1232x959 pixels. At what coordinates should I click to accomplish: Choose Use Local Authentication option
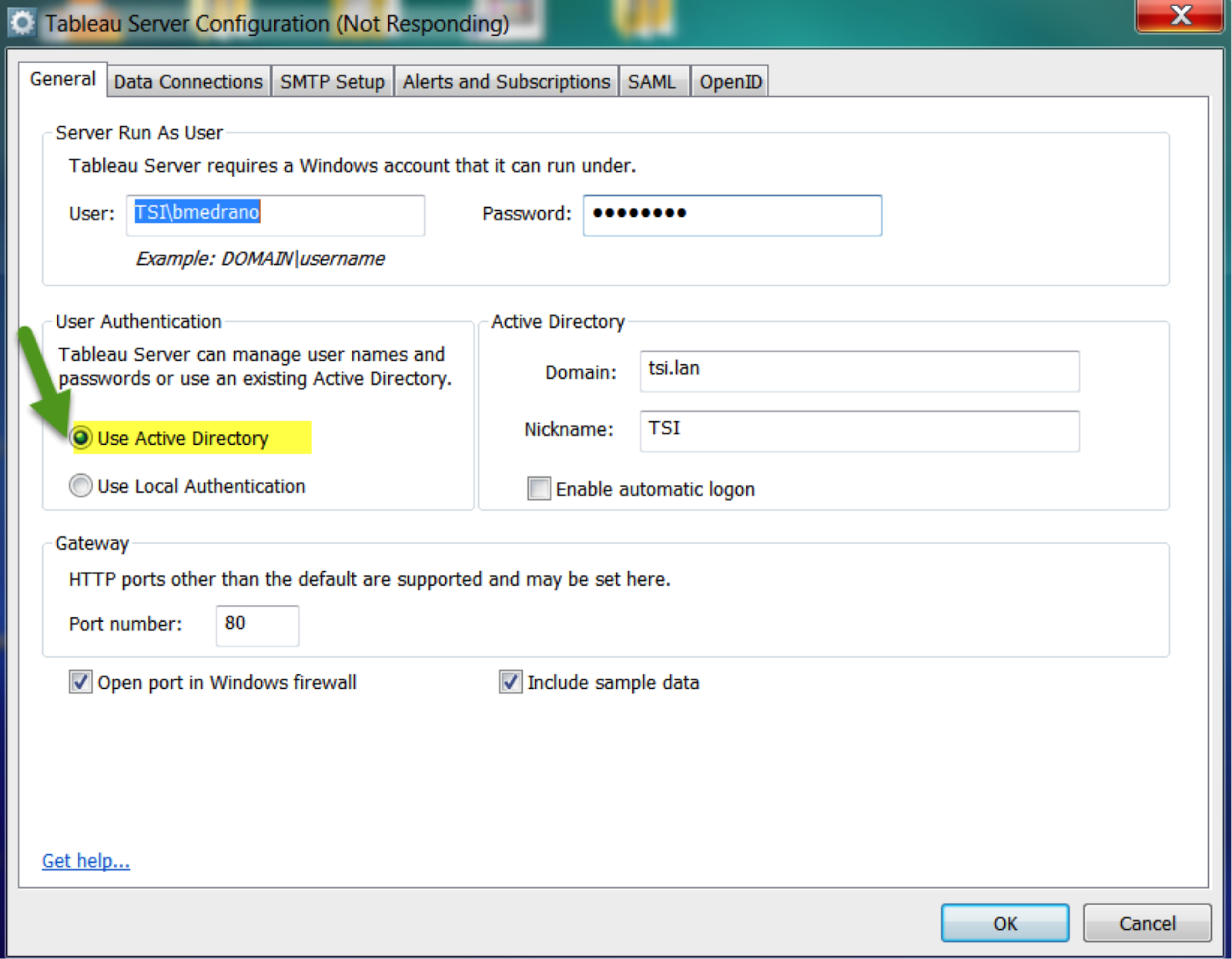pyautogui.click(x=81, y=486)
